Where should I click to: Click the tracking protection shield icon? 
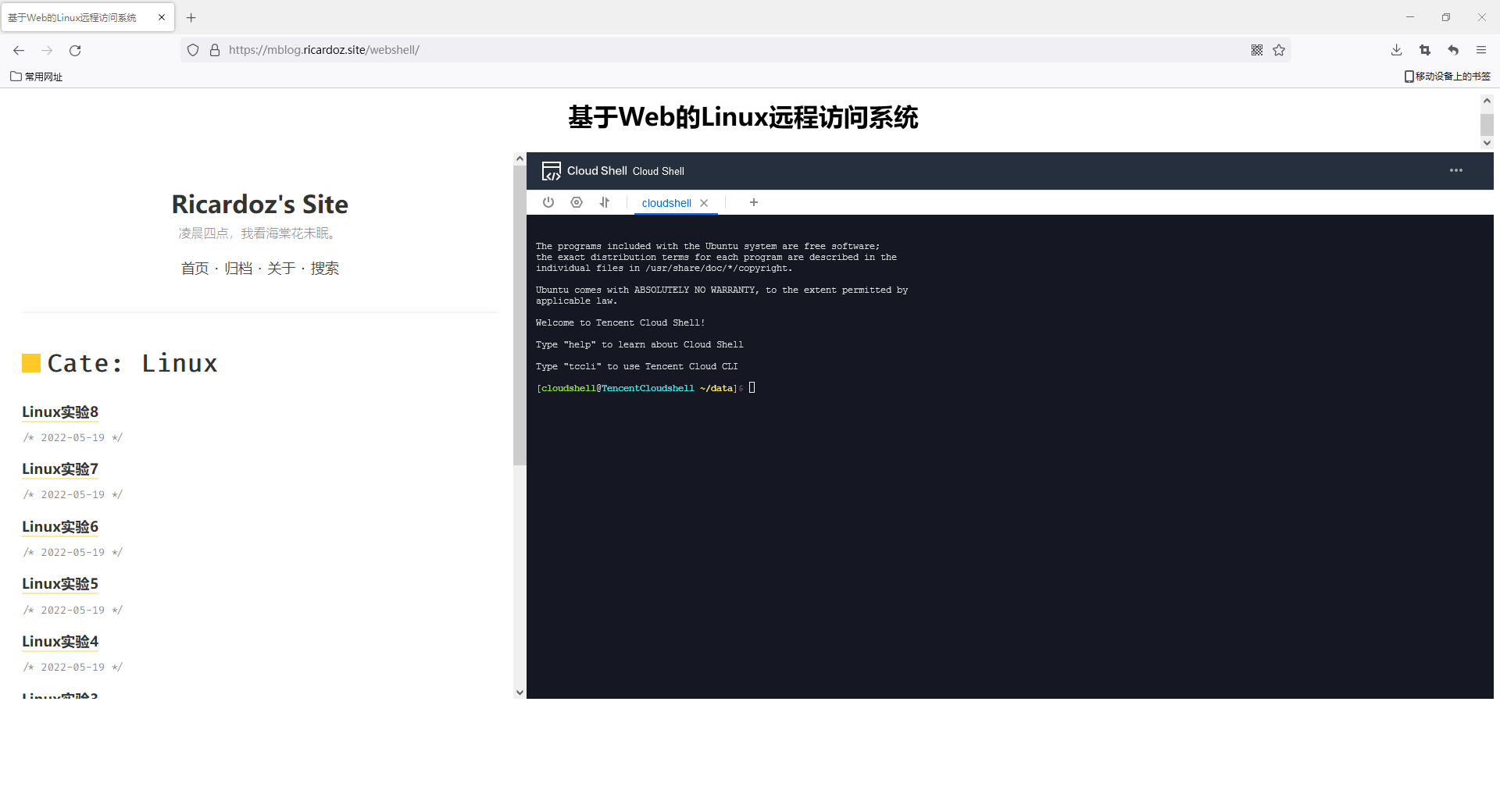[x=193, y=50]
